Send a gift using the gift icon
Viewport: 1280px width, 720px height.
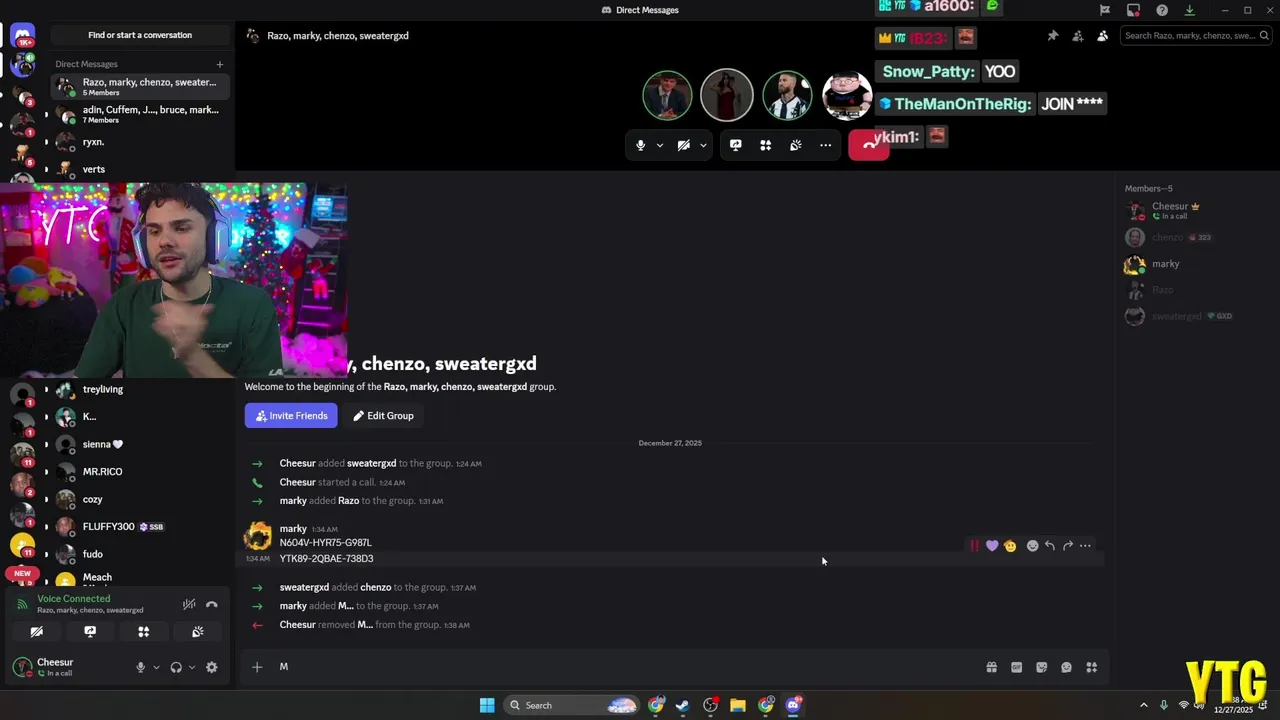click(991, 667)
